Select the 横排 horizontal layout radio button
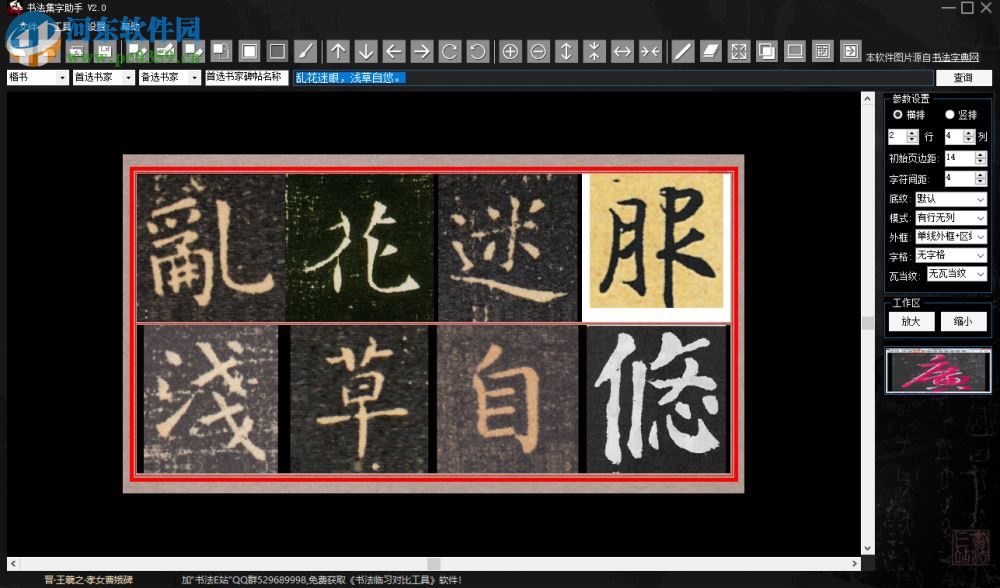The height and width of the screenshot is (588, 1000). (x=899, y=114)
